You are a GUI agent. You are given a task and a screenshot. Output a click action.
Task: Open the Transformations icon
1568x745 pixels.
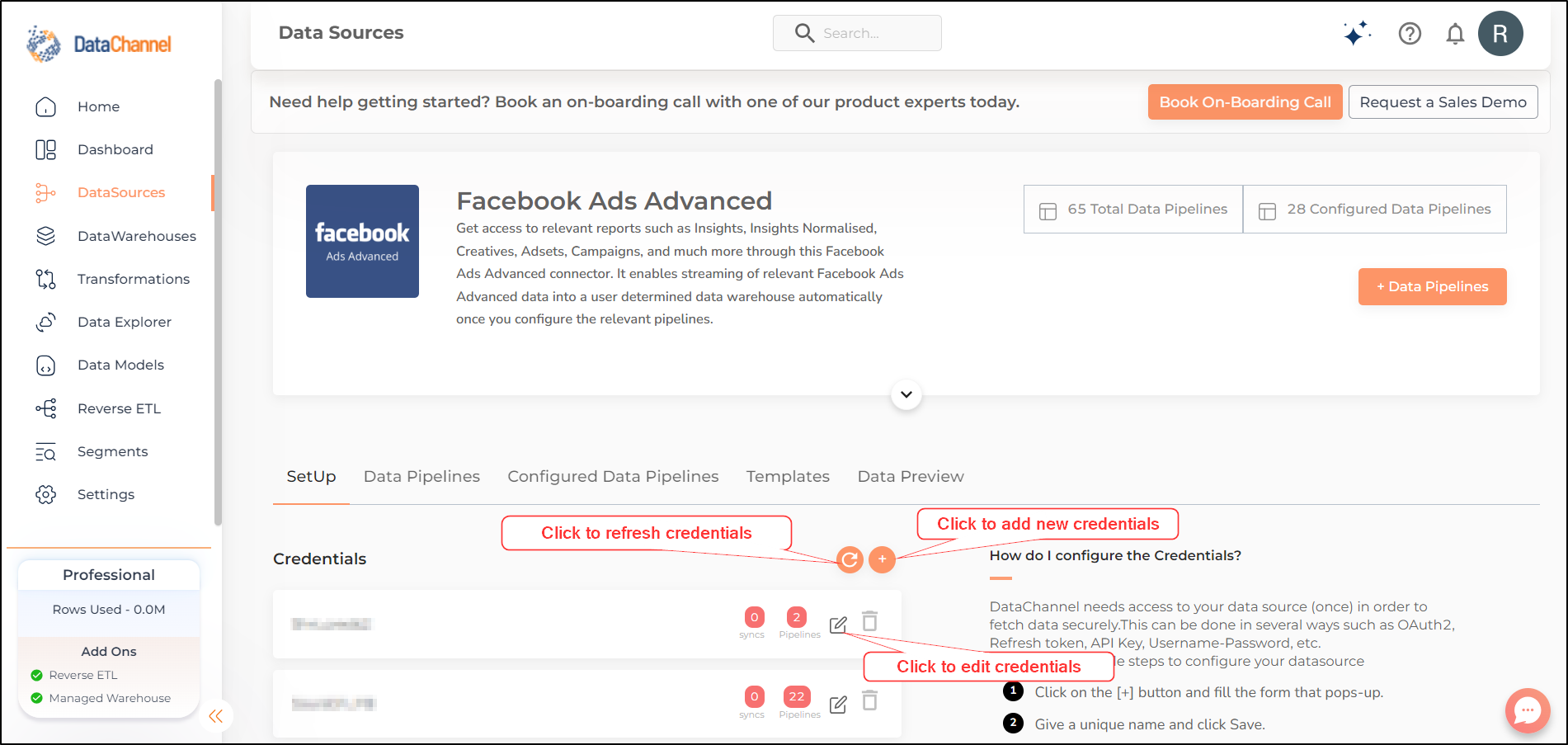(x=46, y=279)
